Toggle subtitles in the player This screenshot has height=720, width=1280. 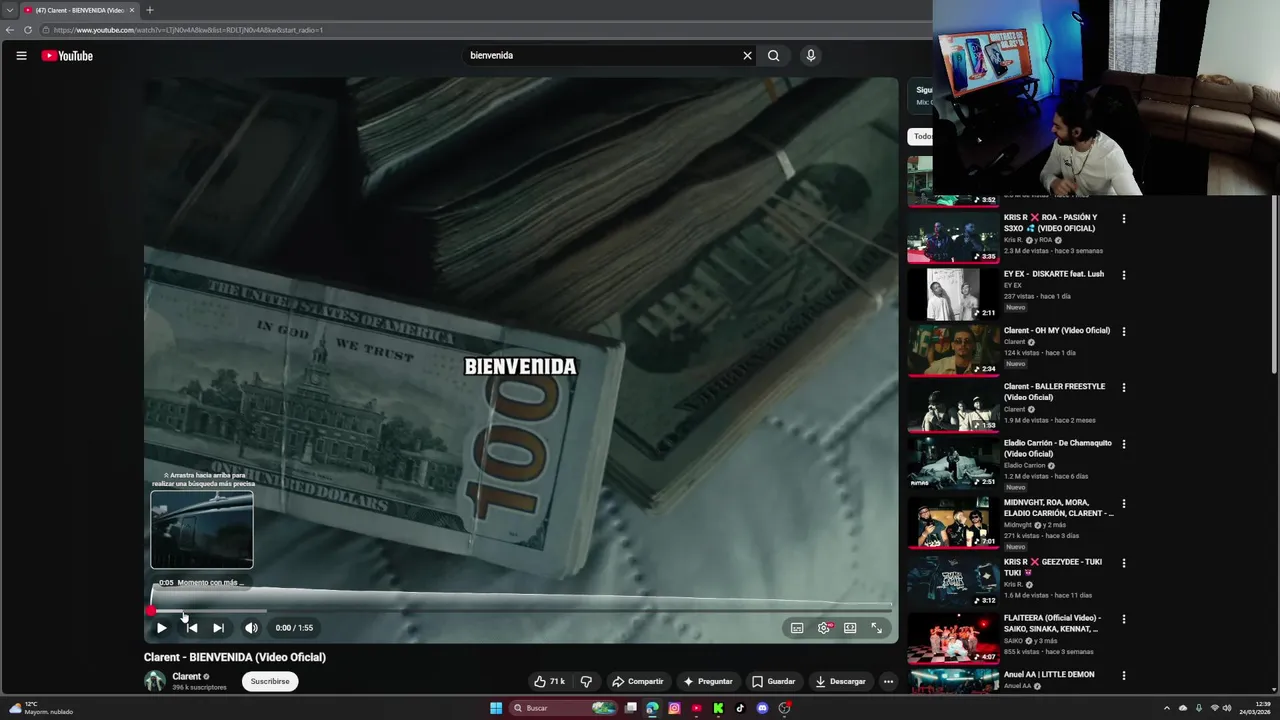click(x=797, y=628)
